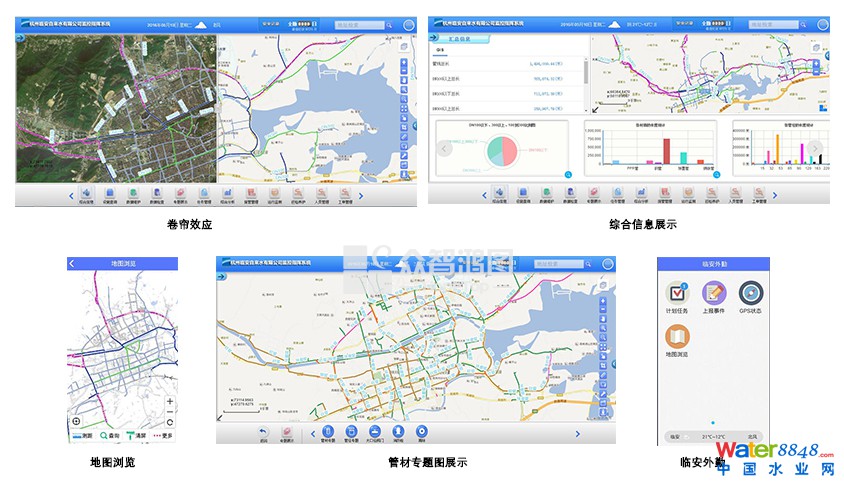
Task: Click the mobile map locate target icon
Action: coord(76,421)
